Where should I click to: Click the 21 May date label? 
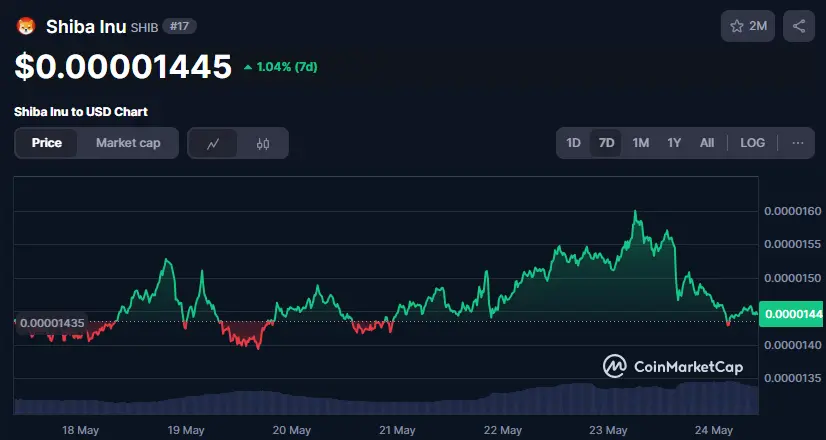click(x=397, y=431)
